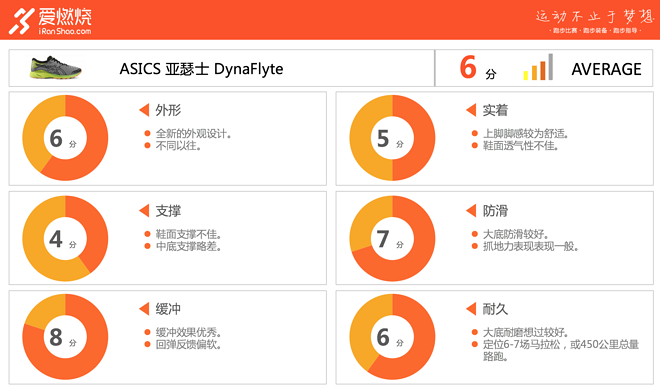The height and width of the screenshot is (388, 660).
Task: Click the 外形 donut chart showing 6
Action: 65,138
